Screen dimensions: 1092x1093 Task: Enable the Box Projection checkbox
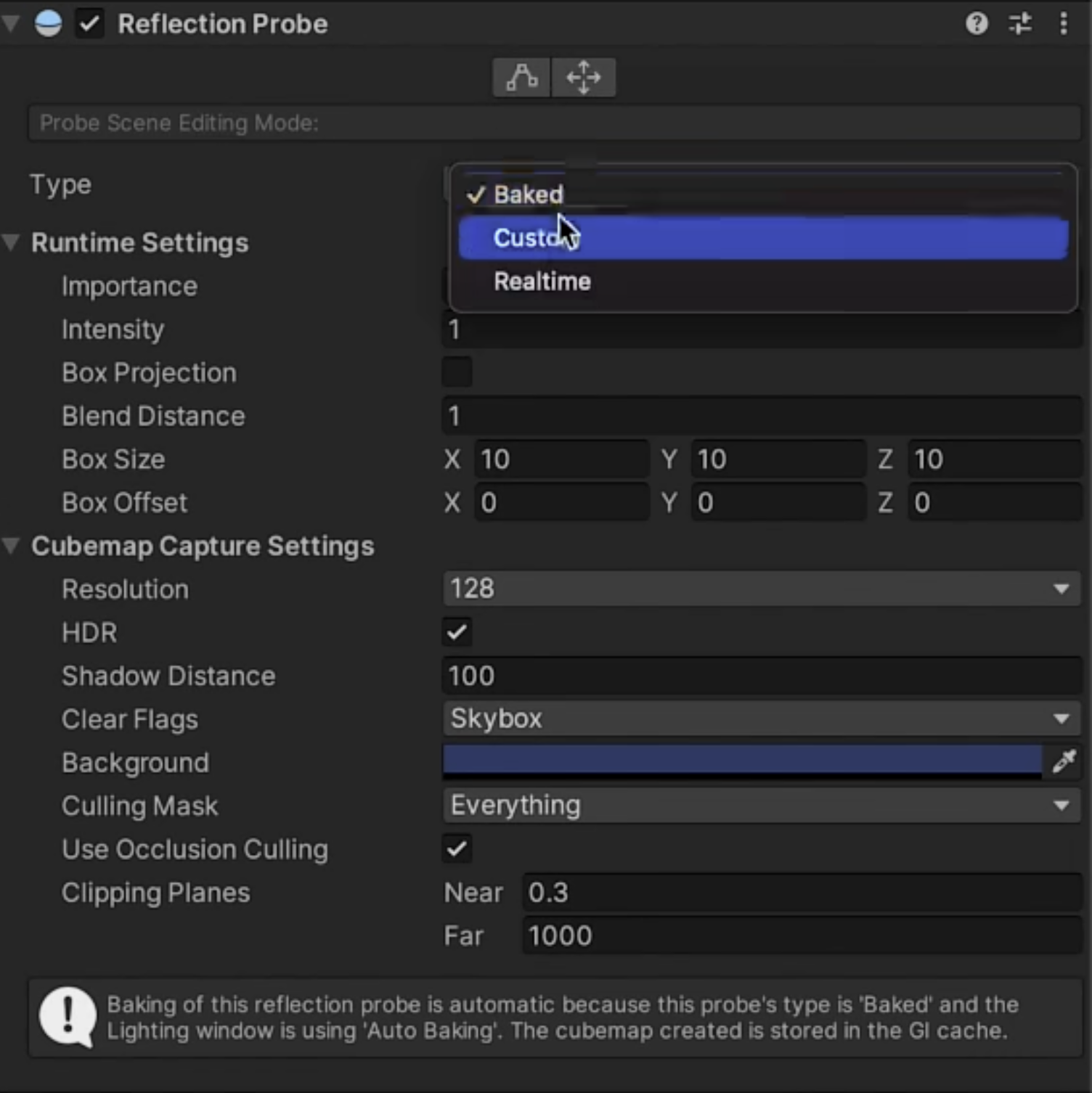(x=457, y=372)
